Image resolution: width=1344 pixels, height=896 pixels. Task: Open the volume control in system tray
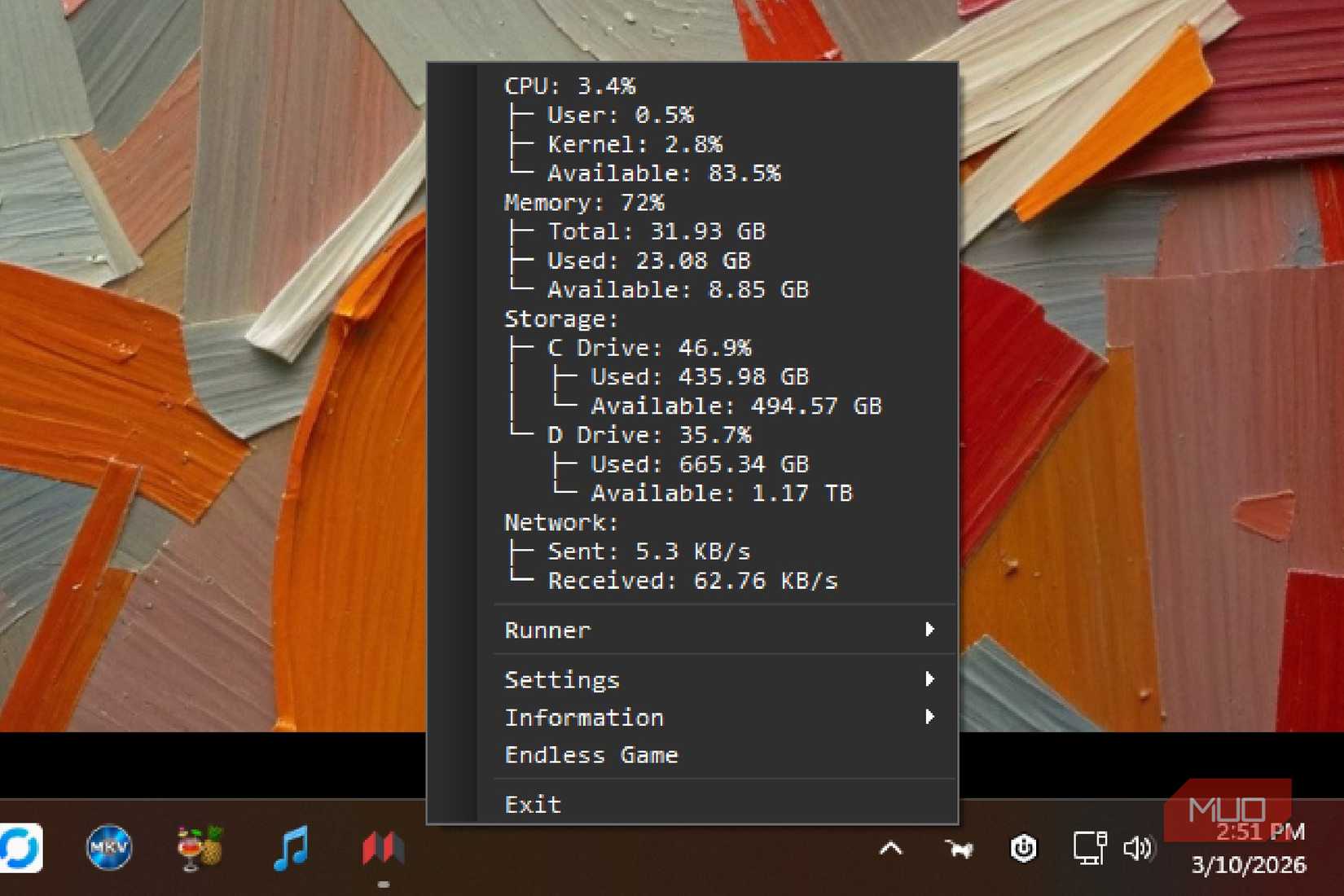pyautogui.click(x=1138, y=848)
